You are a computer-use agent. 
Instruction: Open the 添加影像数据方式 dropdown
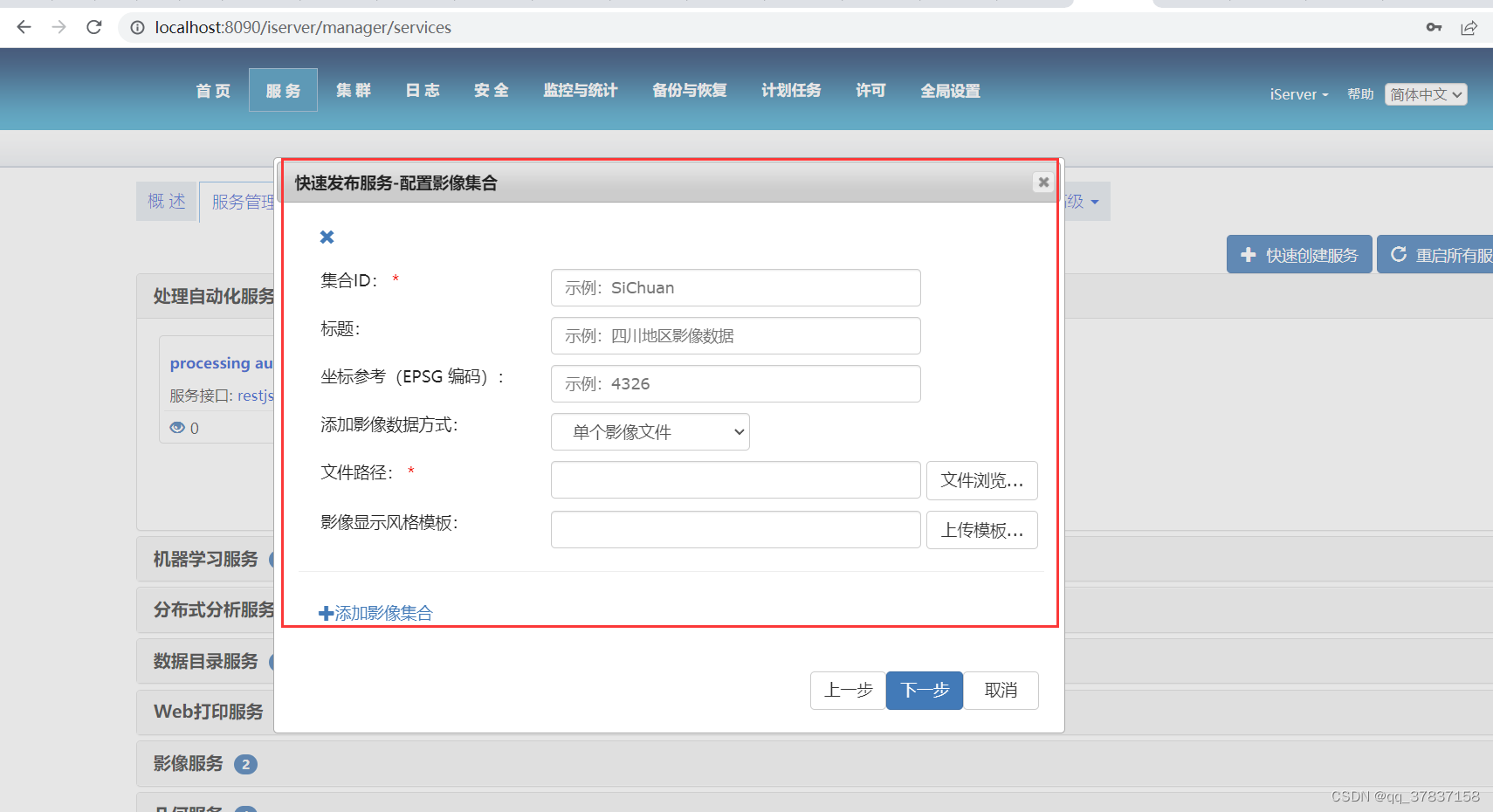[650, 431]
